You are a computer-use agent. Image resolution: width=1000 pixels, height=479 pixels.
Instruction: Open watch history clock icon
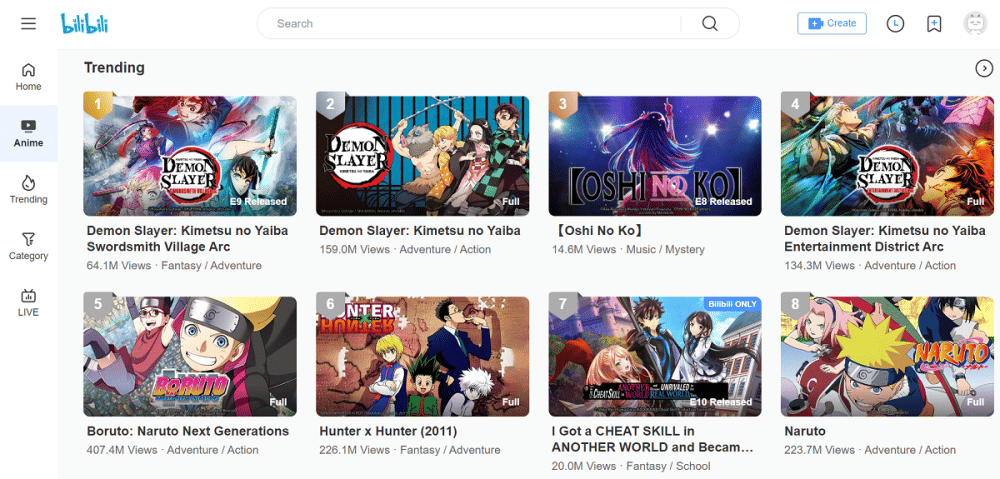[895, 24]
